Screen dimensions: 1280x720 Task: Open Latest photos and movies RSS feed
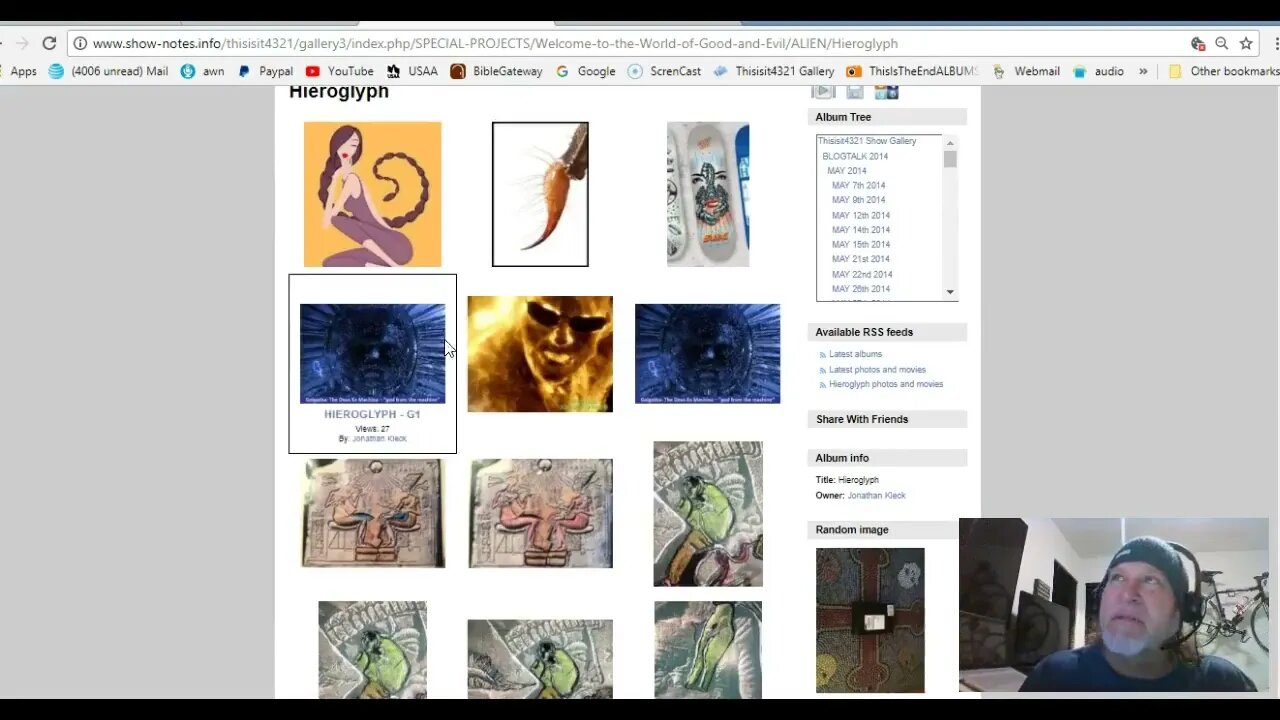(x=877, y=369)
